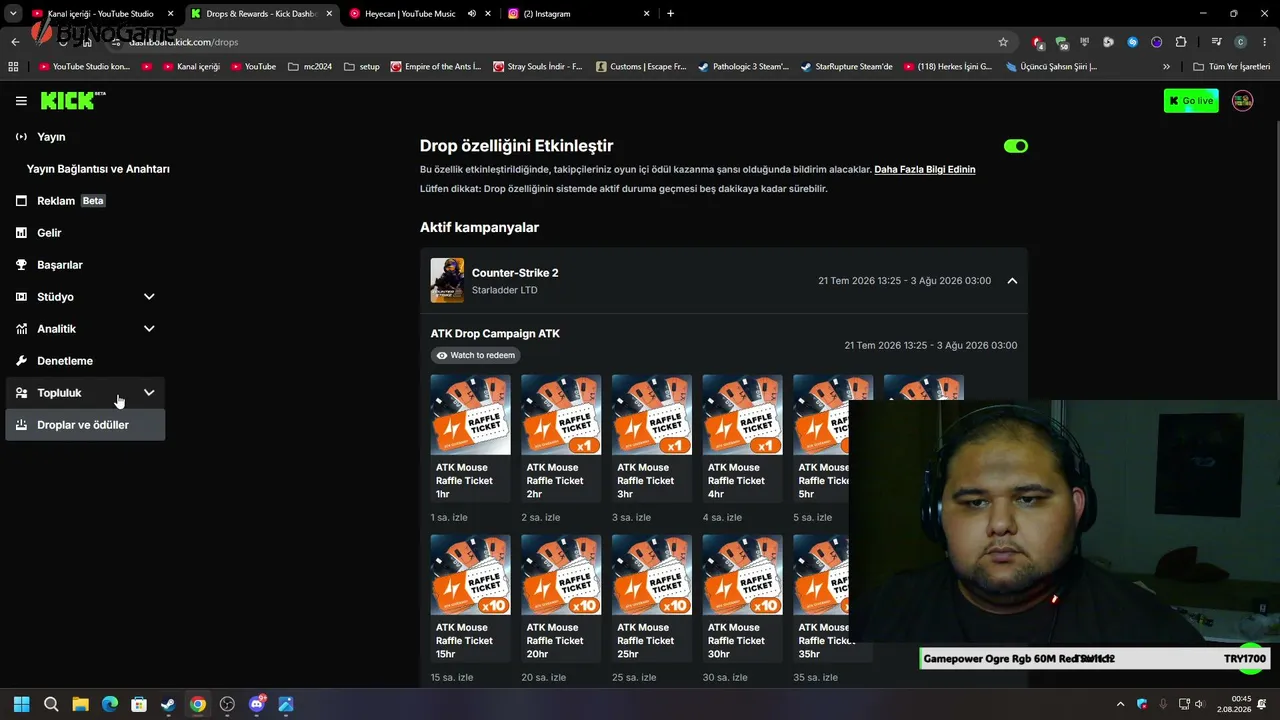Click the Counter-Strike 2 game icon
1280x720 pixels.
(447, 280)
